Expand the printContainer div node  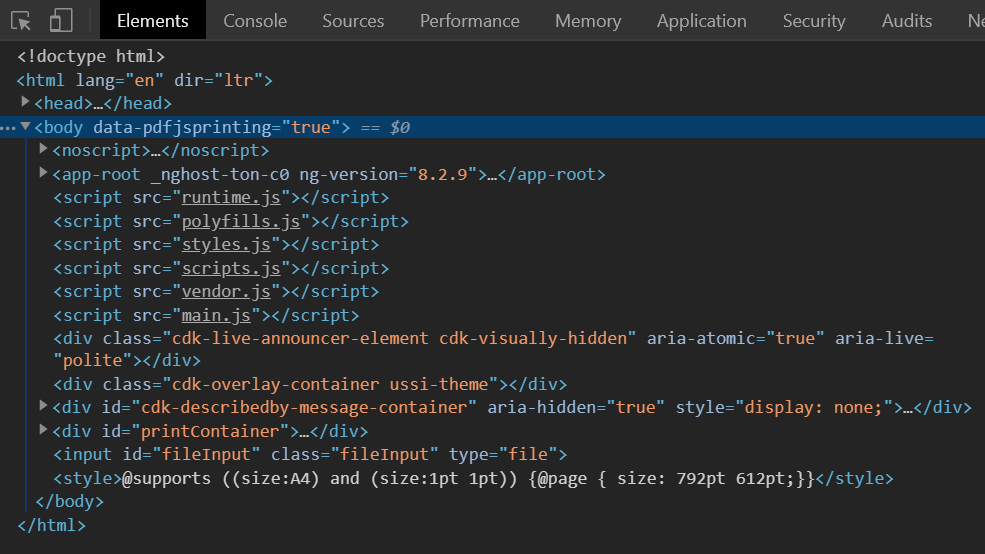(43, 430)
